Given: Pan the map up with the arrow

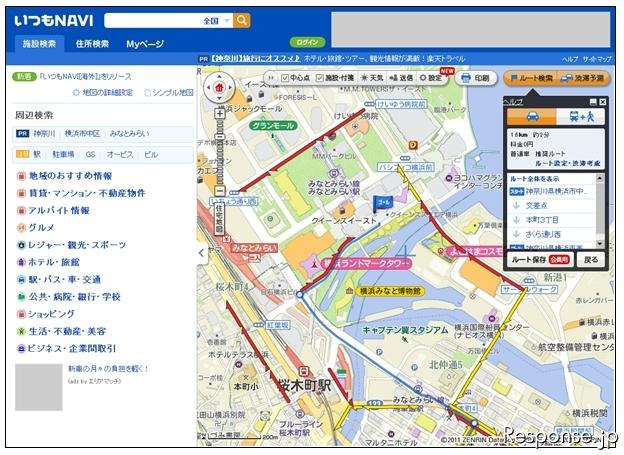Looking at the screenshot, I should pyautogui.click(x=219, y=76).
